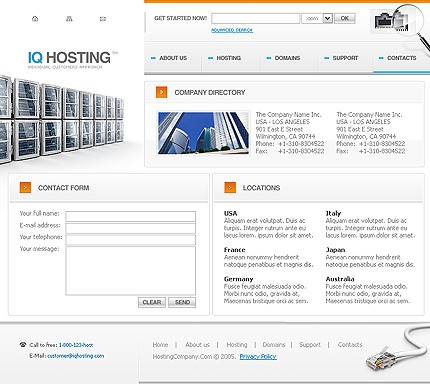The height and width of the screenshot is (384, 430).
Task: Click the Get Started domain input
Action: tap(256, 18)
